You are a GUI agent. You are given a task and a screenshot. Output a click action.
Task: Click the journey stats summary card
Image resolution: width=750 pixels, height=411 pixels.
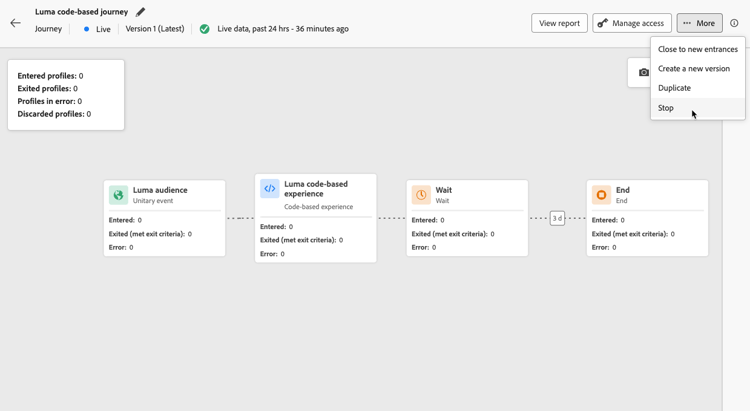(66, 94)
